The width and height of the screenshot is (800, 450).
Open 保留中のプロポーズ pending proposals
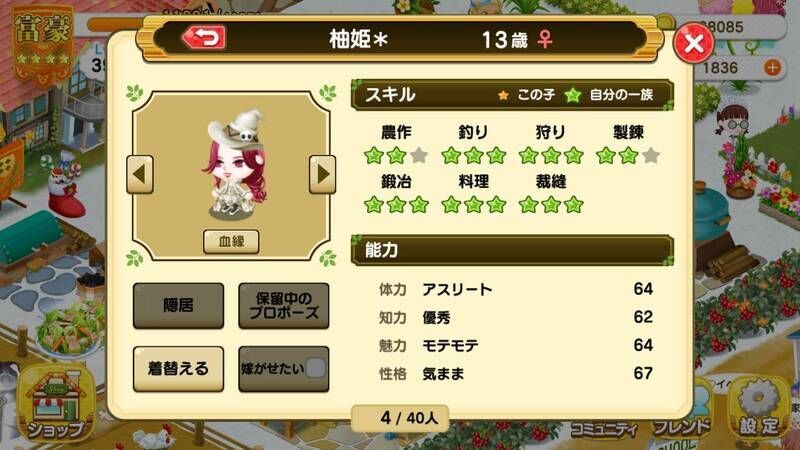[x=284, y=306]
